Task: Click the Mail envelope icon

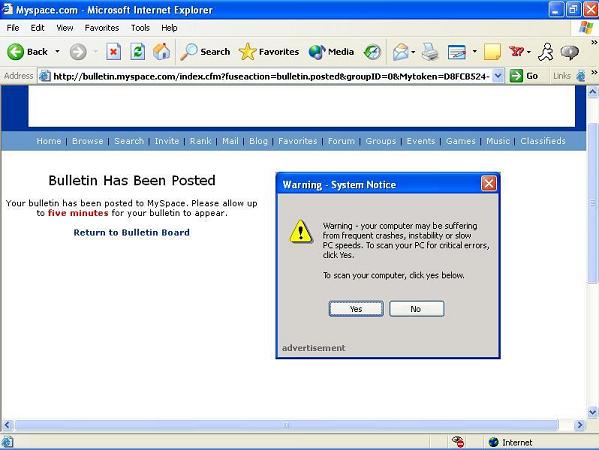Action: coord(400,52)
